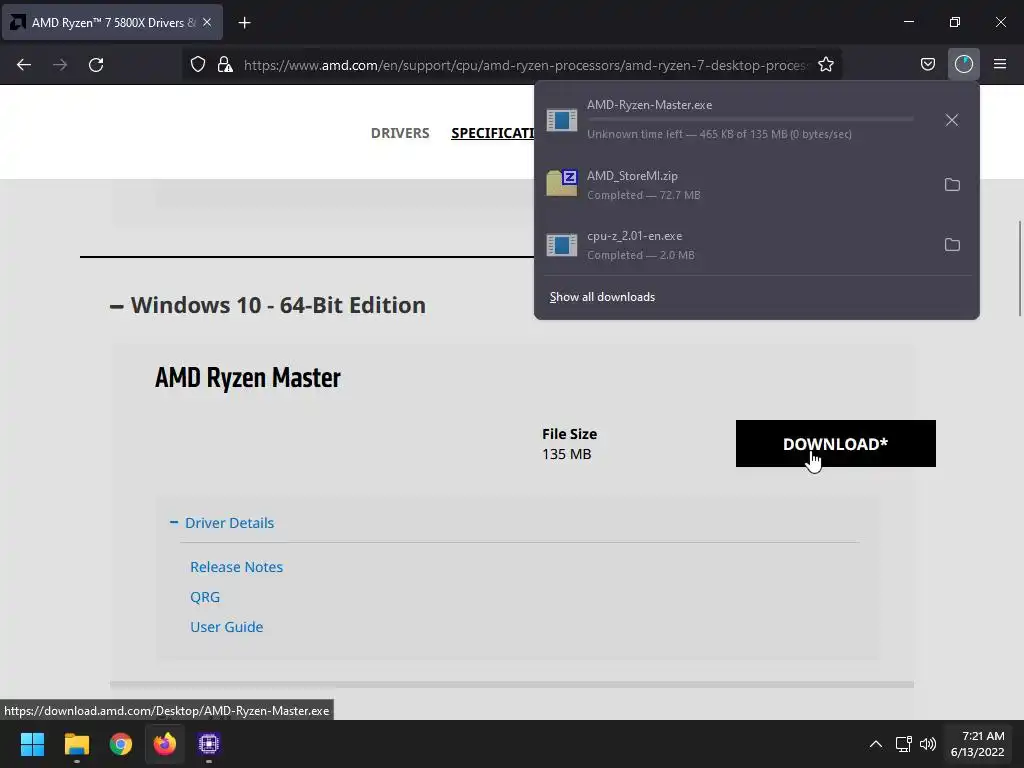This screenshot has height=768, width=1024.
Task: Select the AMD Ryzen 7 5800X Drivers tab
Action: pos(112,23)
